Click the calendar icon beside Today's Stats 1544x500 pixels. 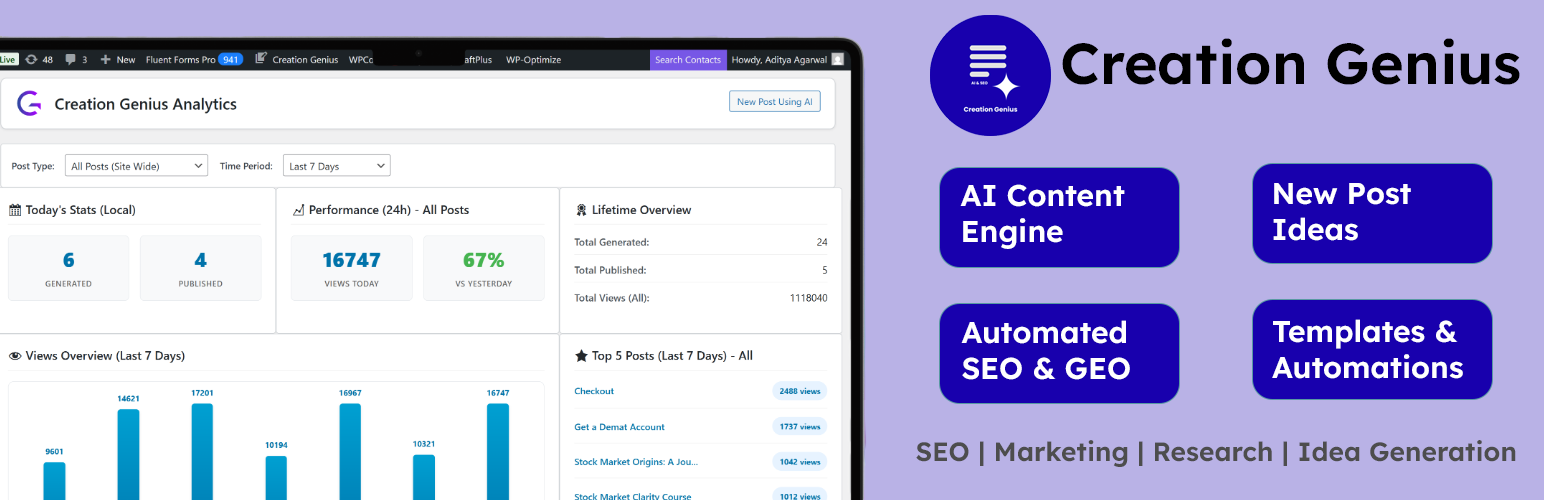pyautogui.click(x=15, y=210)
